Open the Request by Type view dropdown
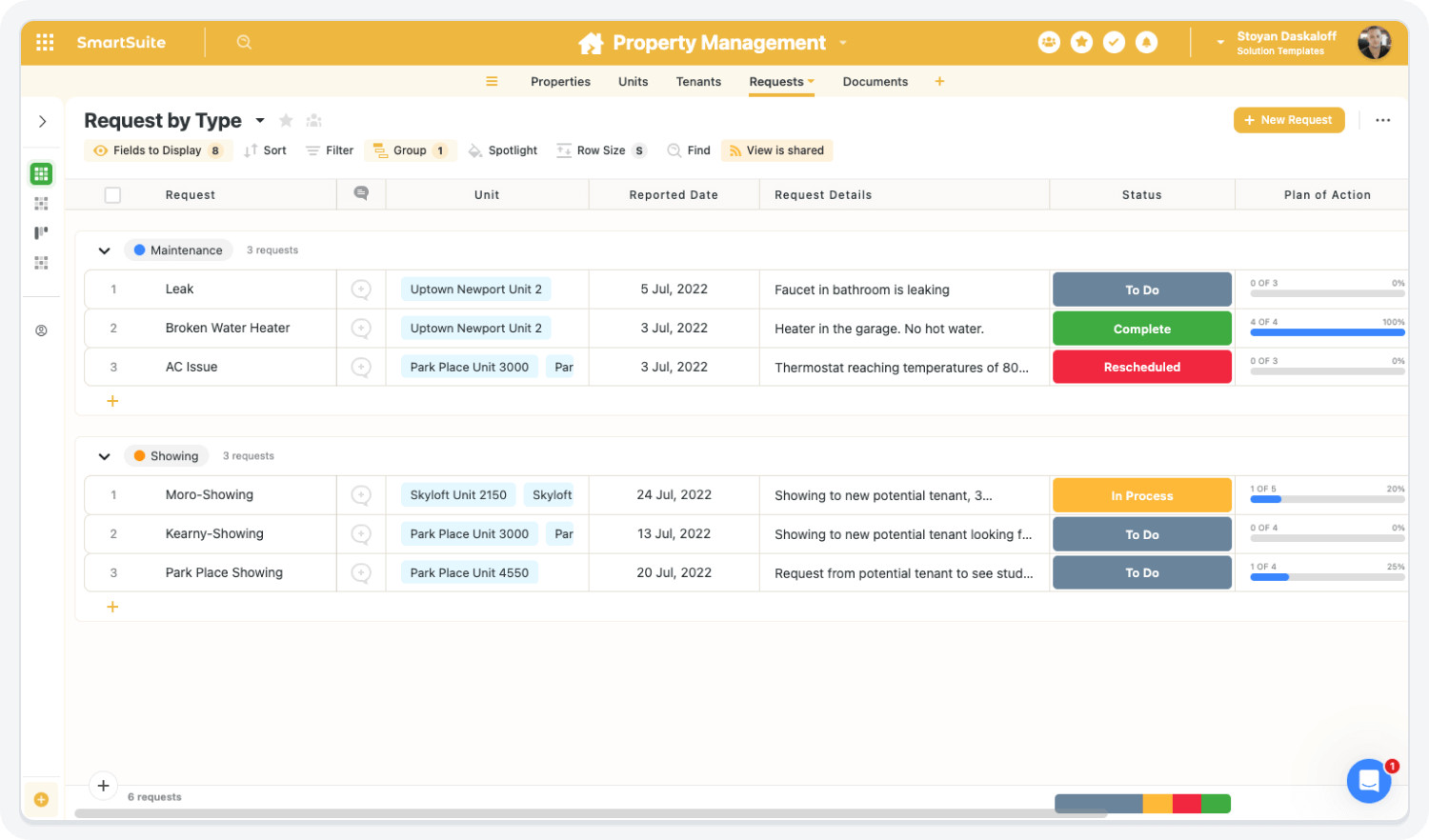This screenshot has width=1429, height=840. point(260,121)
